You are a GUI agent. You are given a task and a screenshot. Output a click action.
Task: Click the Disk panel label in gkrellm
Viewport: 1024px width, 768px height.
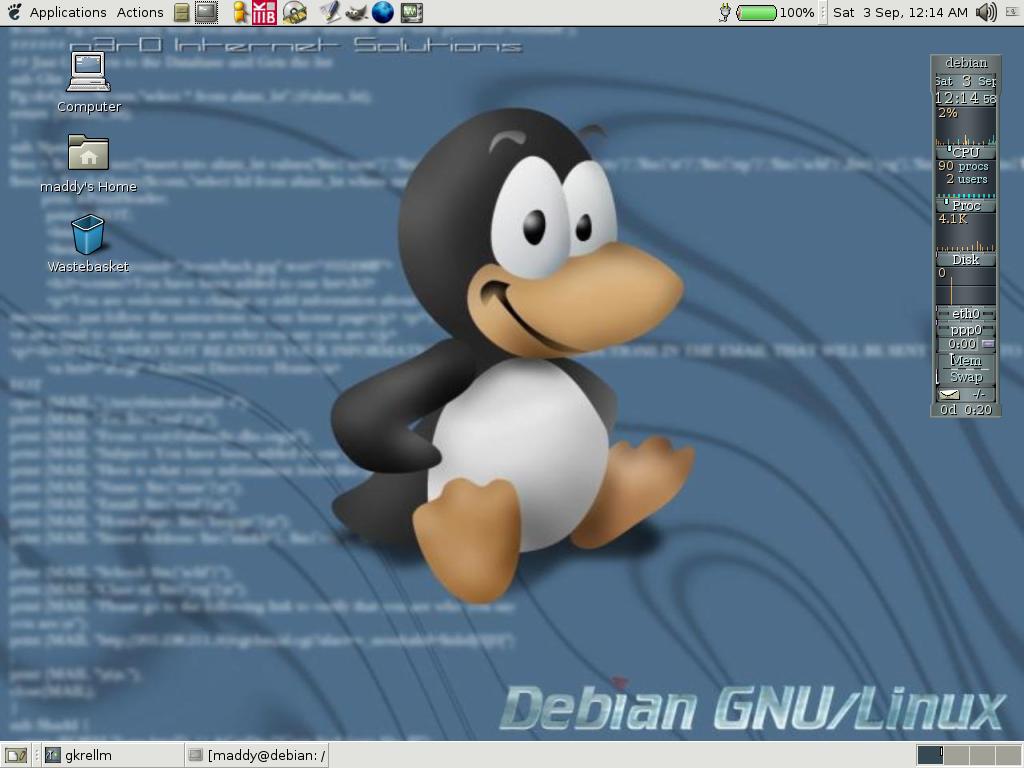point(966,259)
